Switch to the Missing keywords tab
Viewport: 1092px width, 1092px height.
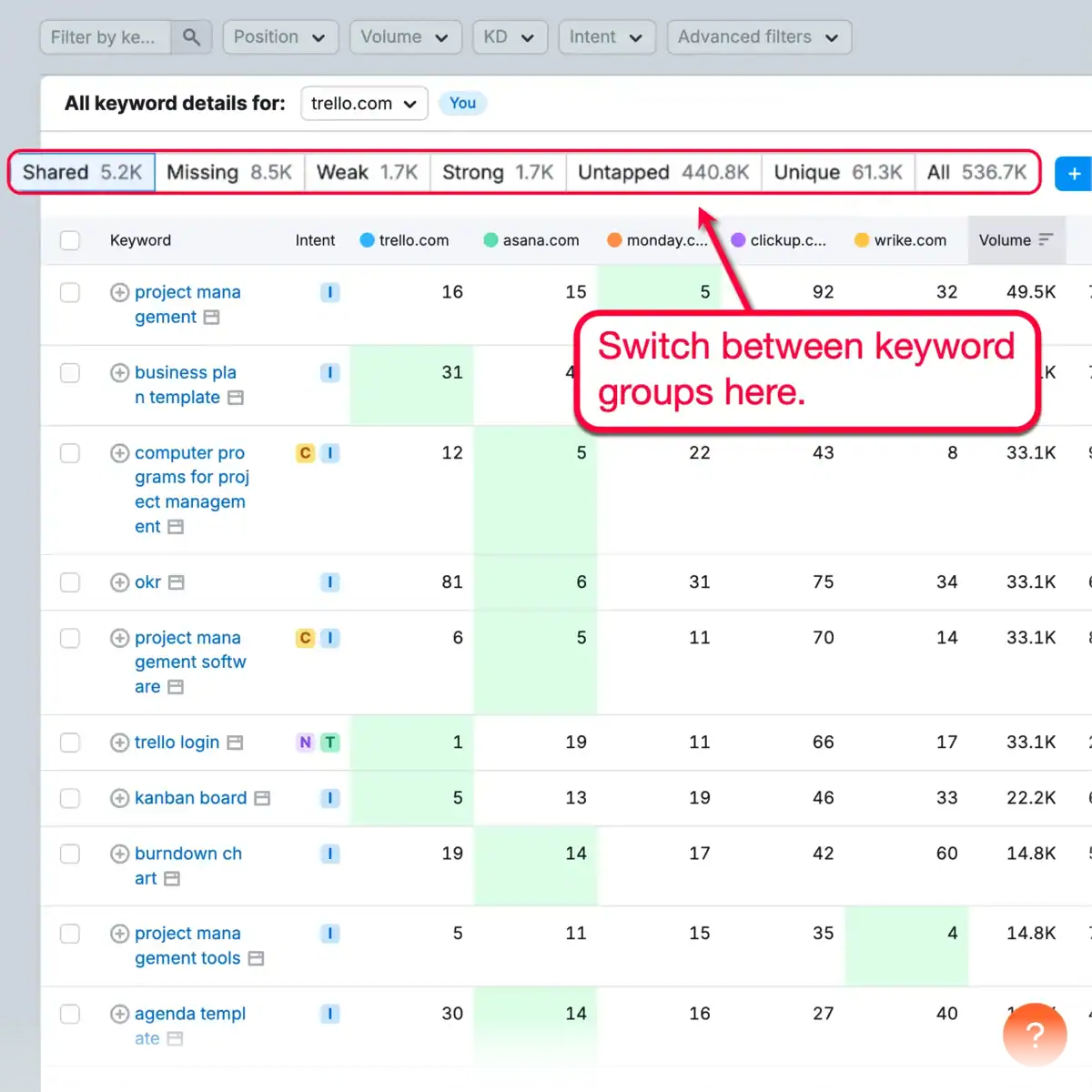point(228,172)
